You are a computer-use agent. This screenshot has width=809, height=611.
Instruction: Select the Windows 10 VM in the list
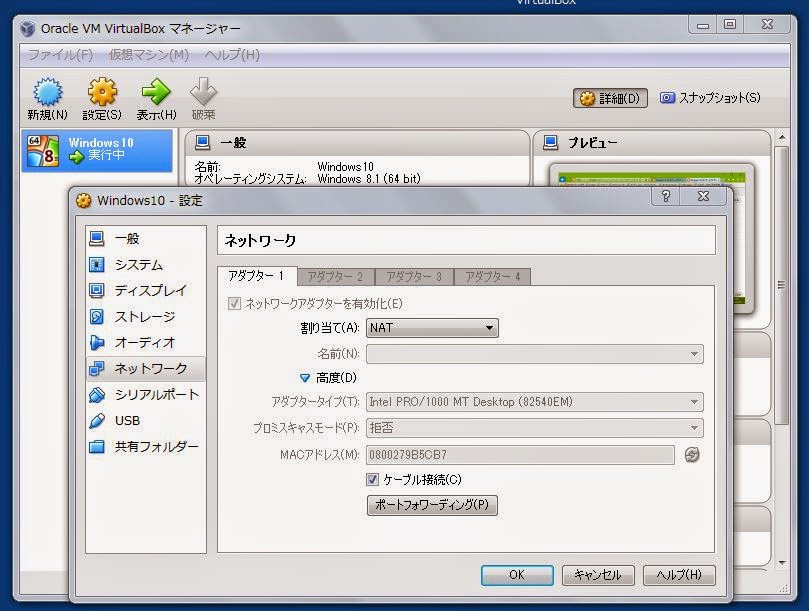pos(97,150)
